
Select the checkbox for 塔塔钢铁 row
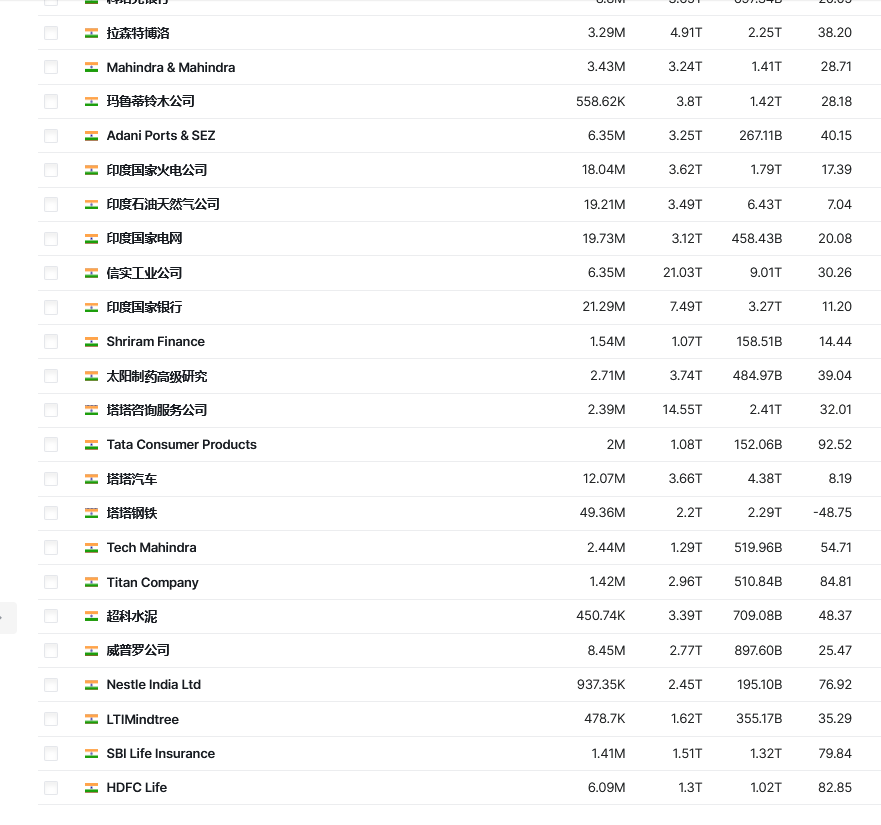pyautogui.click(x=51, y=513)
